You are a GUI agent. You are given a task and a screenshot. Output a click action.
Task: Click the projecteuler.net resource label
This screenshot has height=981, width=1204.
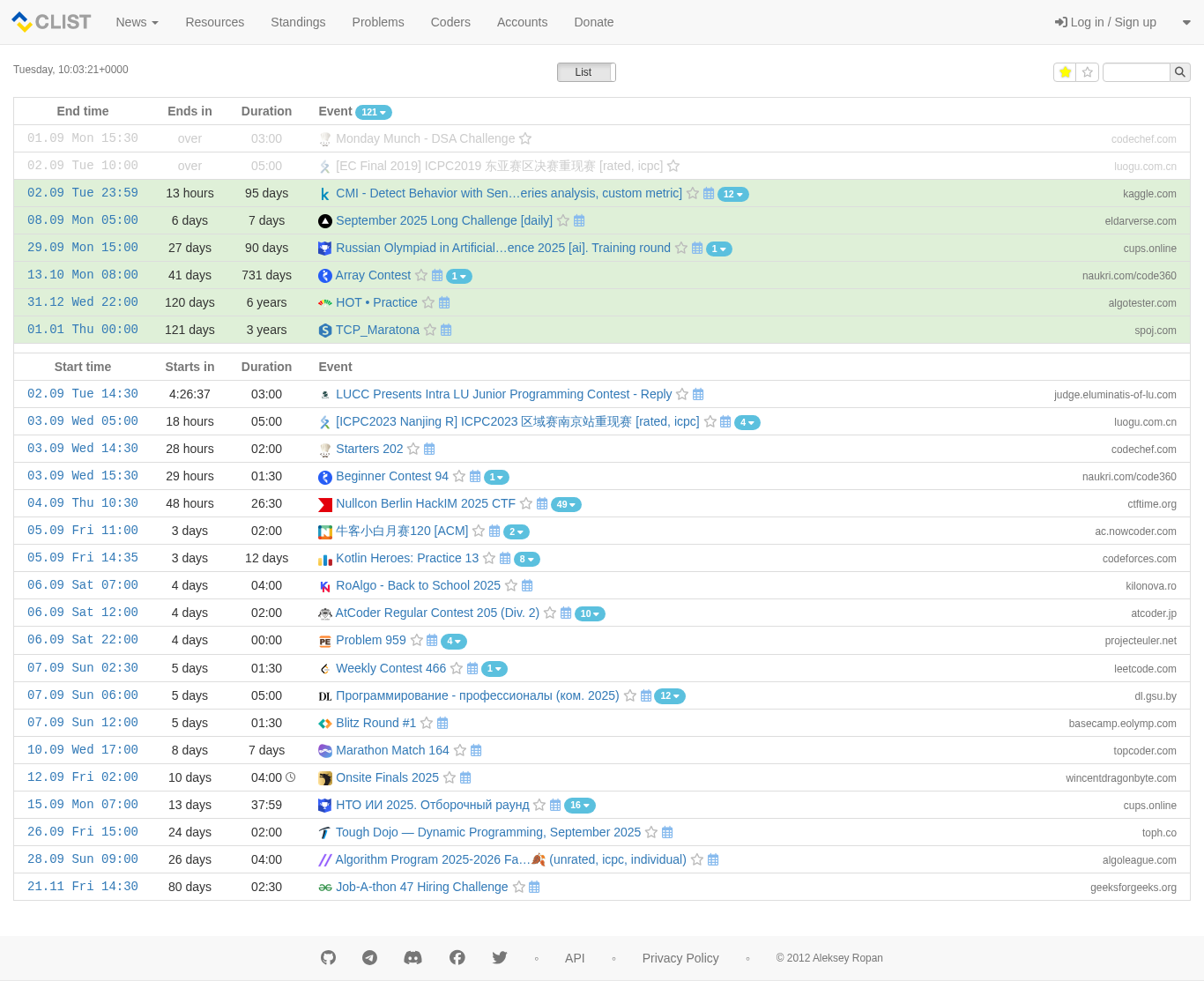[x=1141, y=641]
